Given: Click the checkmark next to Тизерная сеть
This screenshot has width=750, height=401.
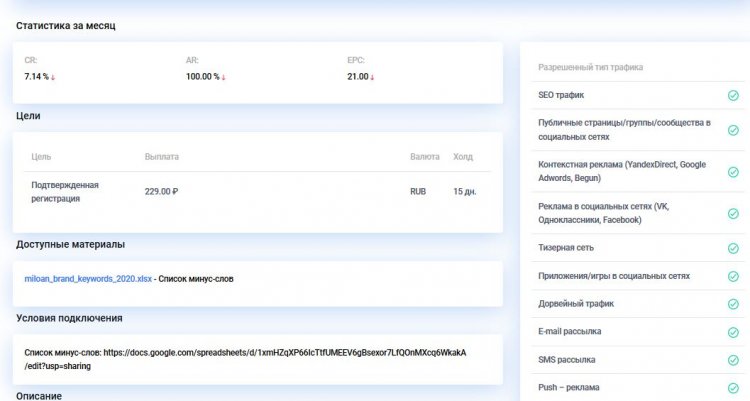Looking at the screenshot, I should pos(733,248).
